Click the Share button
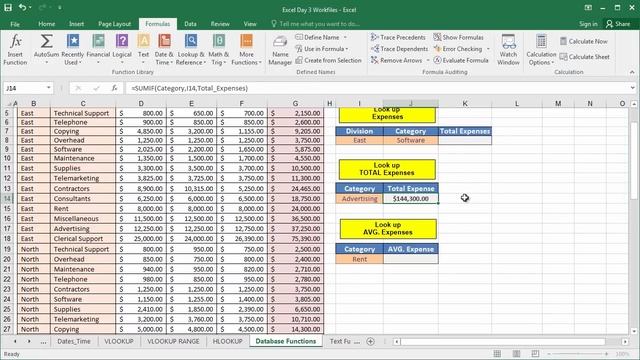This screenshot has height=360, width=640. tap(618, 24)
